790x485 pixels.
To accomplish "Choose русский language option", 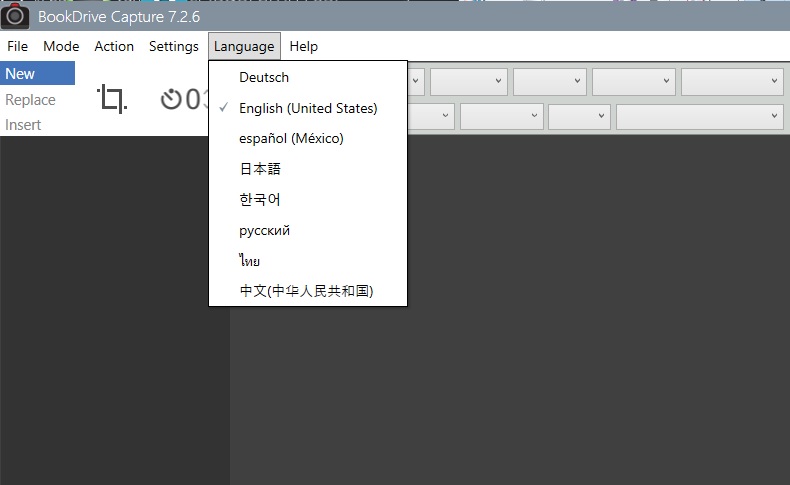I will (308, 230).
